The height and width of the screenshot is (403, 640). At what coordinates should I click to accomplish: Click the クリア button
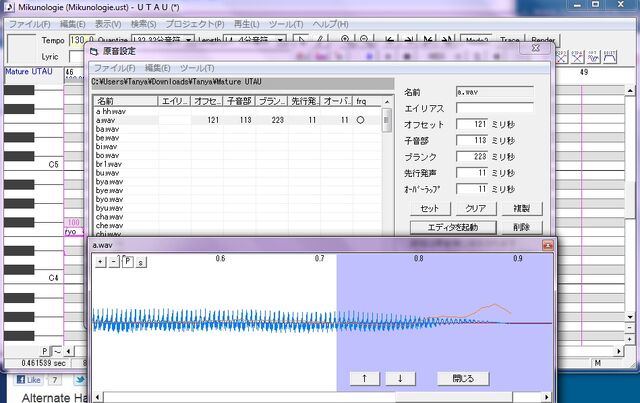click(476, 209)
